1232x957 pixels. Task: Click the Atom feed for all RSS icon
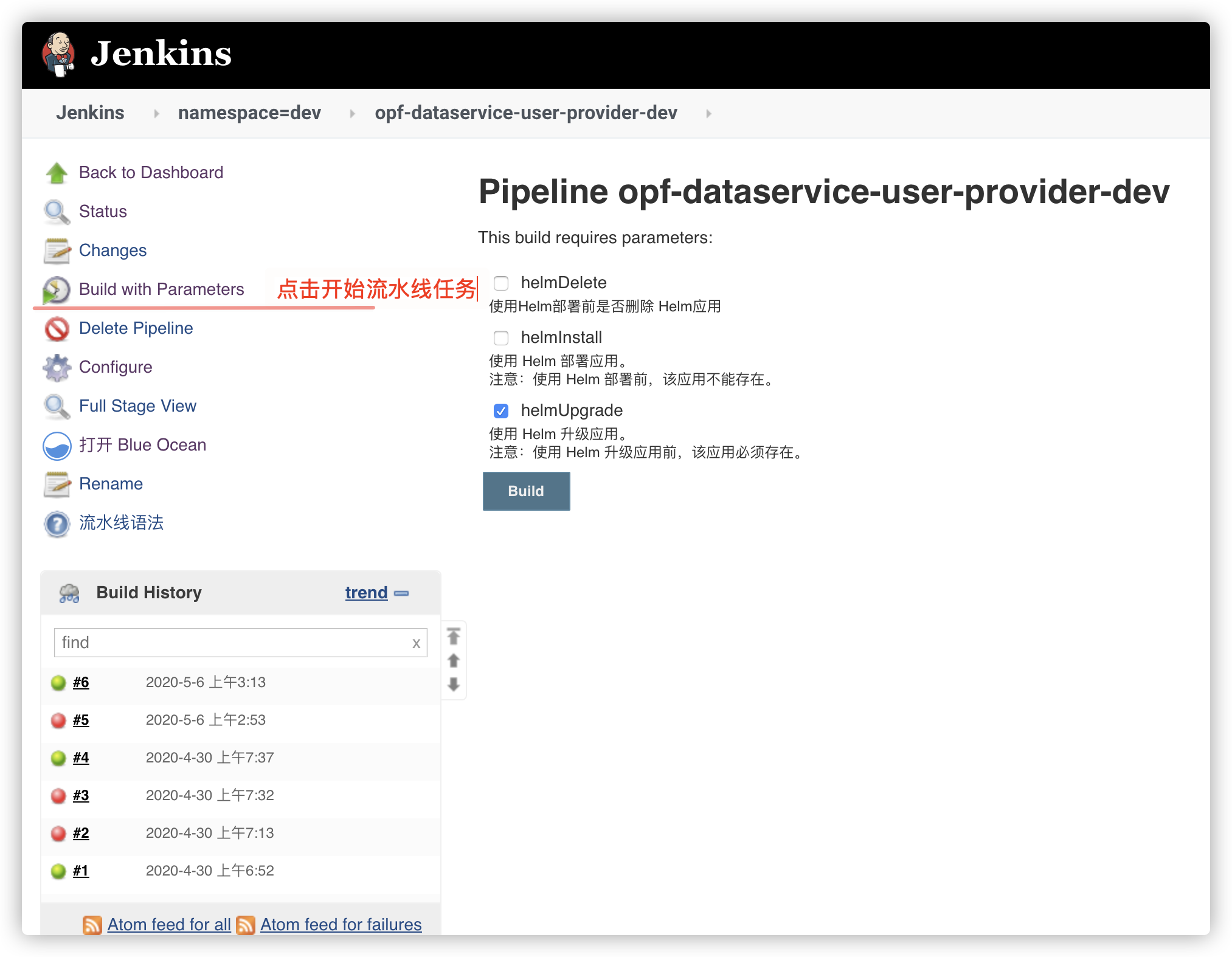(92, 925)
